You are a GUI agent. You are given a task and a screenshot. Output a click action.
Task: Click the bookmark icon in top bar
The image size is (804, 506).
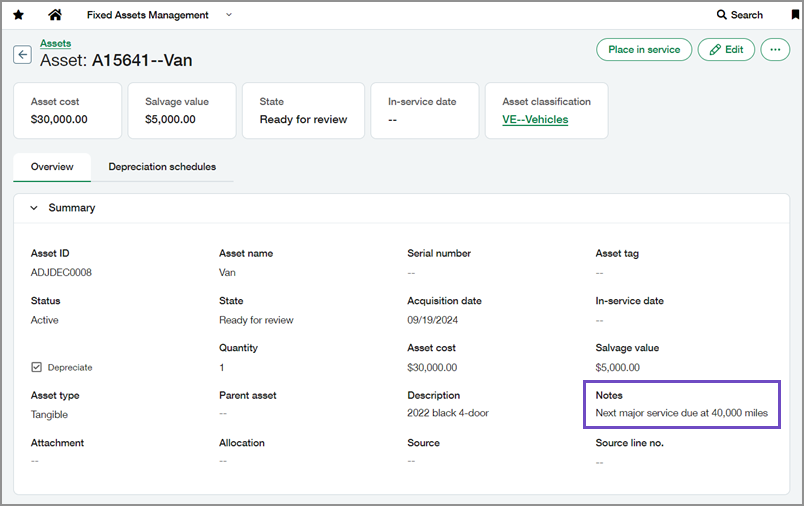coord(795,15)
